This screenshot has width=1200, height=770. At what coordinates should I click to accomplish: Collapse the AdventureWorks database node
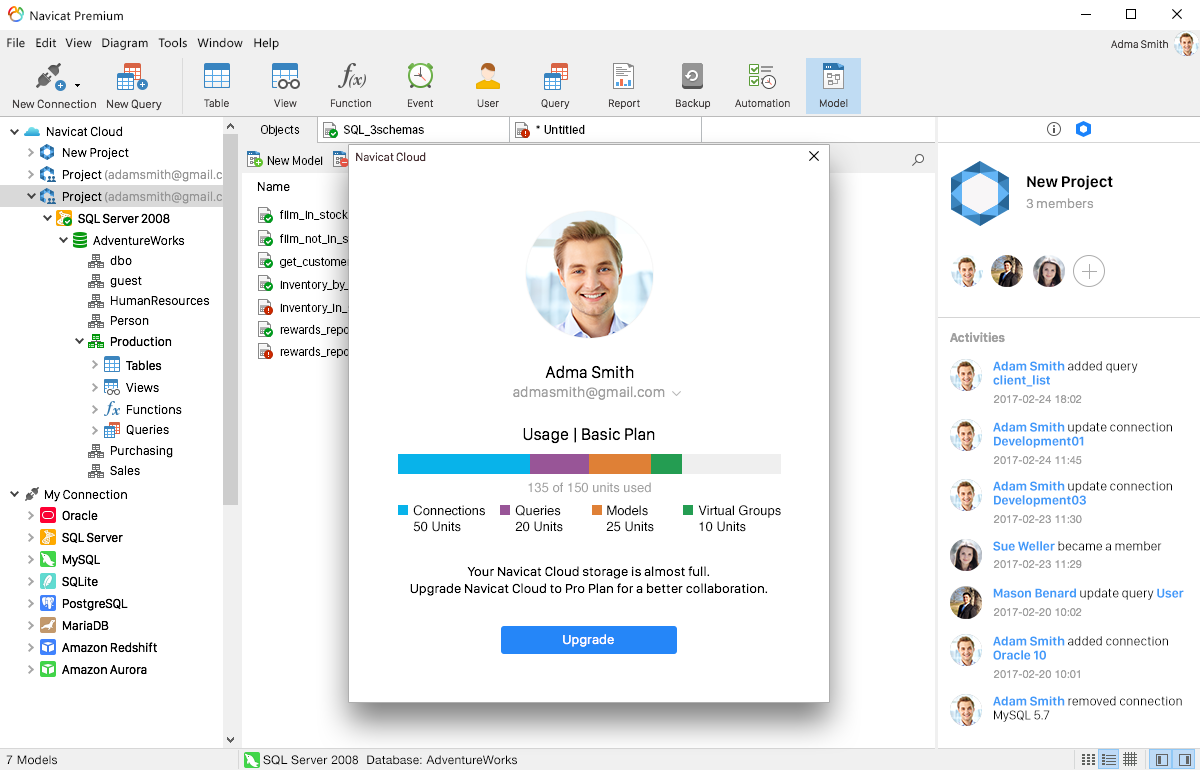pos(63,240)
